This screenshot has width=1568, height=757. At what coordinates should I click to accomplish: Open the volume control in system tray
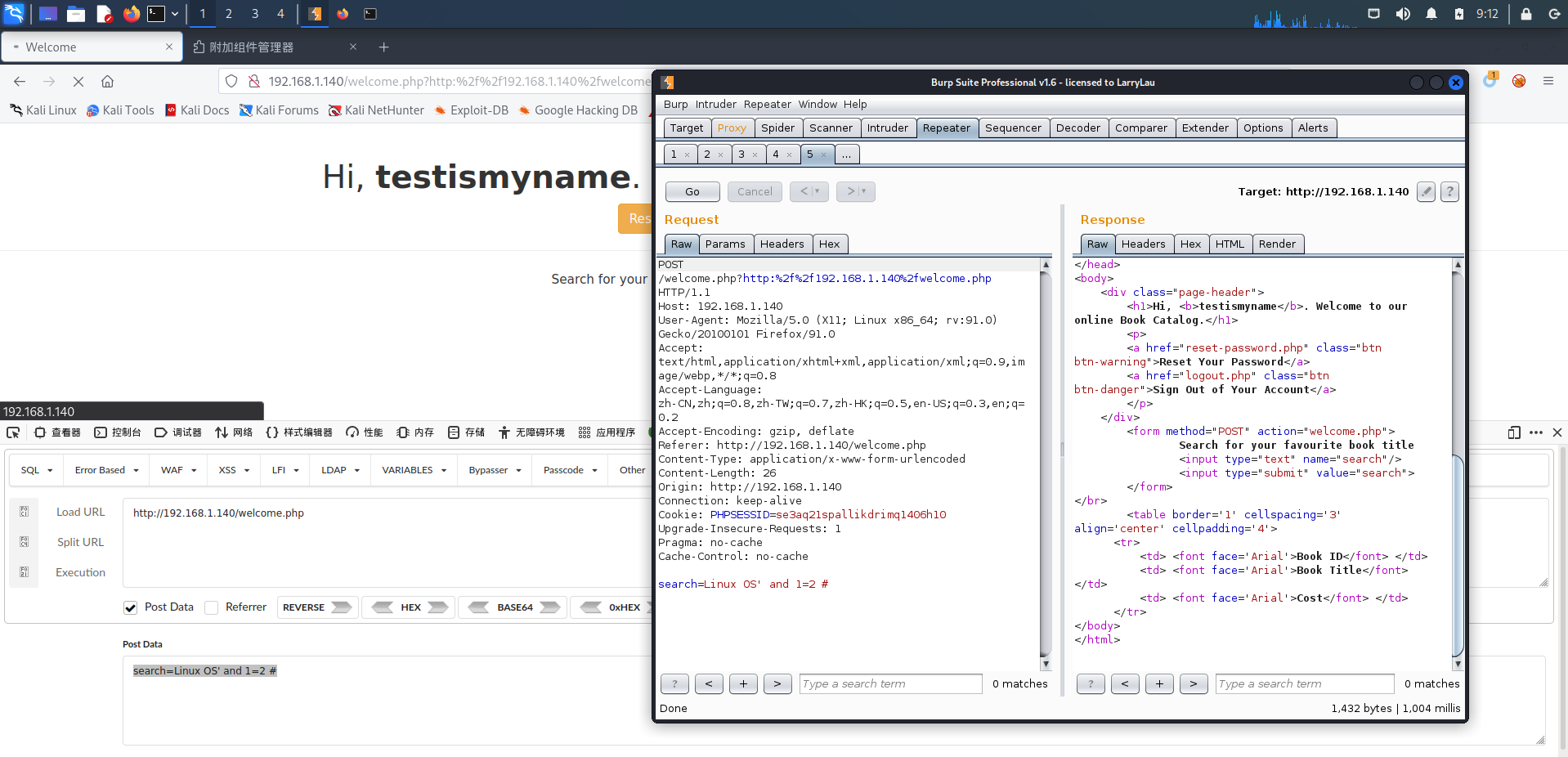1403,14
